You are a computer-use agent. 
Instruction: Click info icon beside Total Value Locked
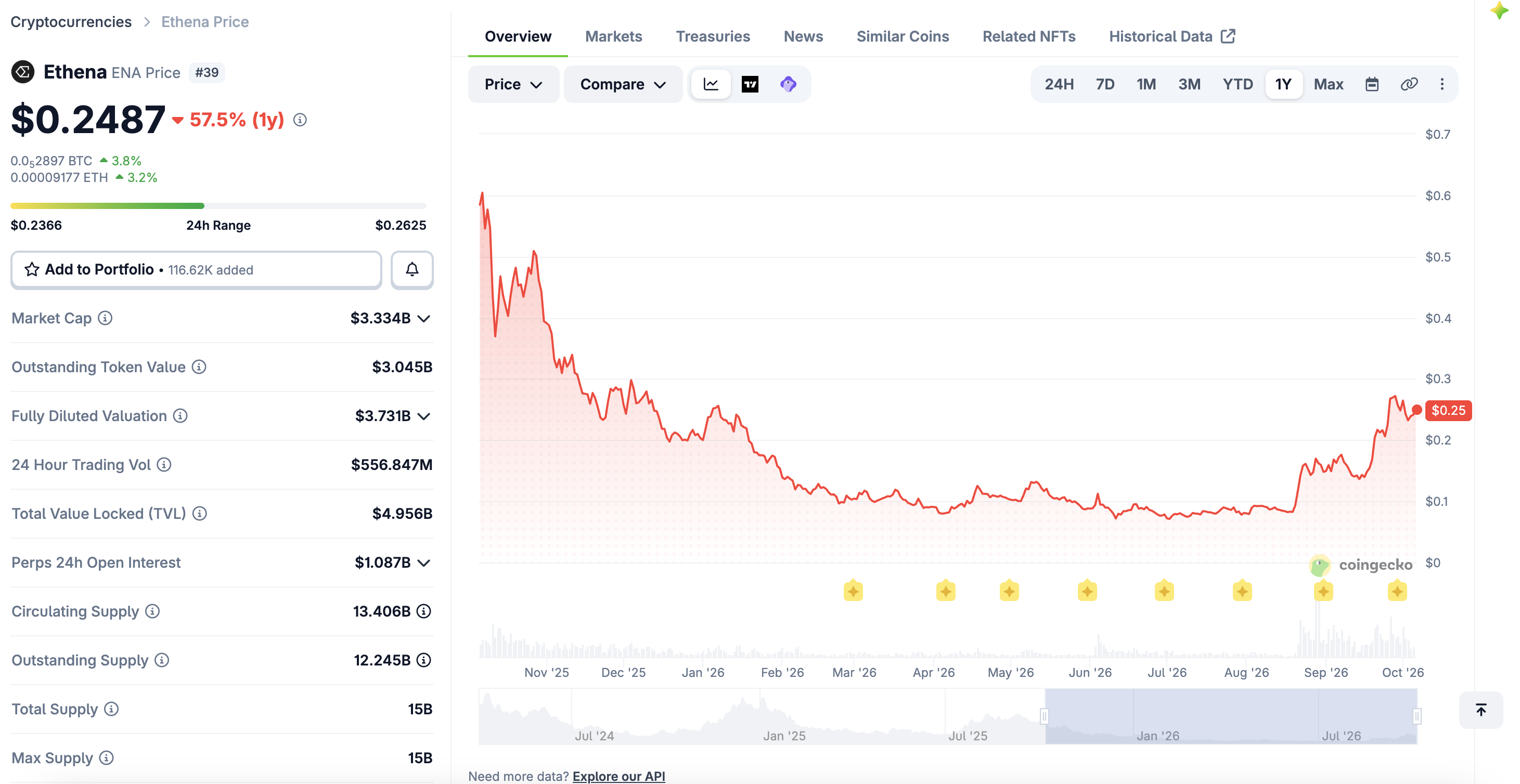(200, 514)
